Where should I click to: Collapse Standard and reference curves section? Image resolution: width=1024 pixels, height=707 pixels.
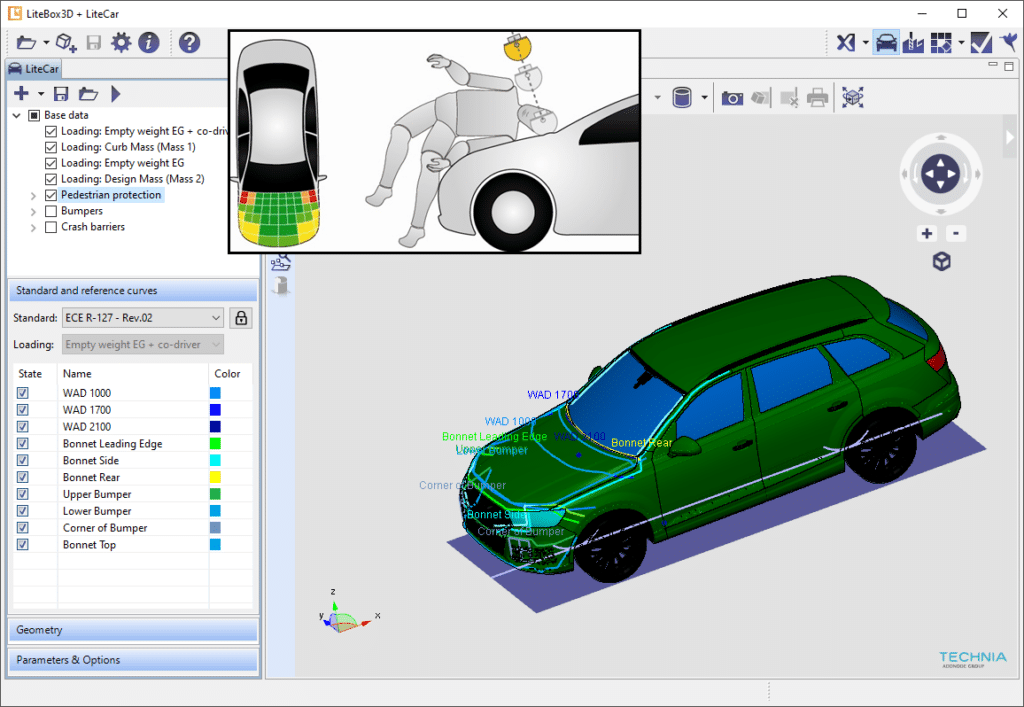point(133,291)
